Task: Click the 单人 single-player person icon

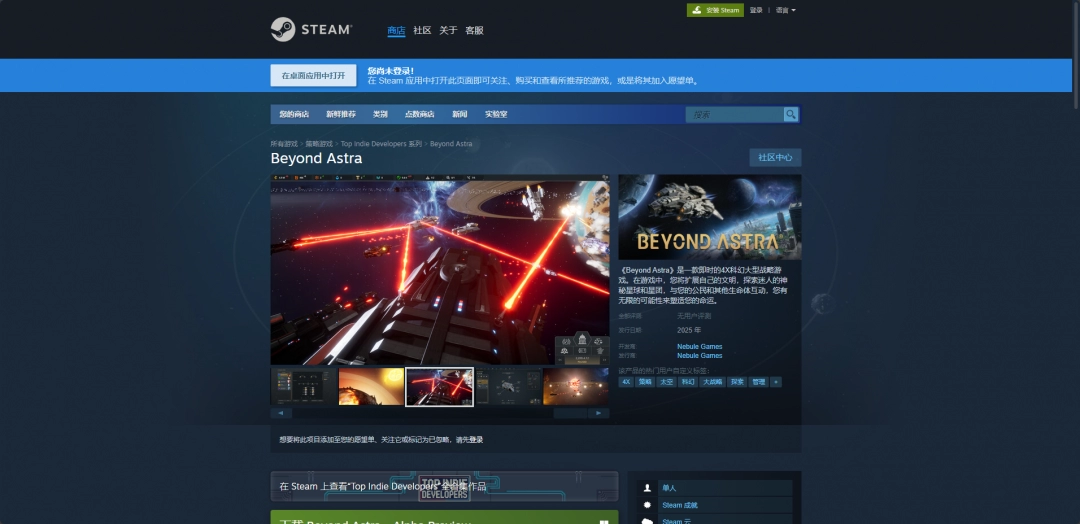Action: tap(647, 488)
